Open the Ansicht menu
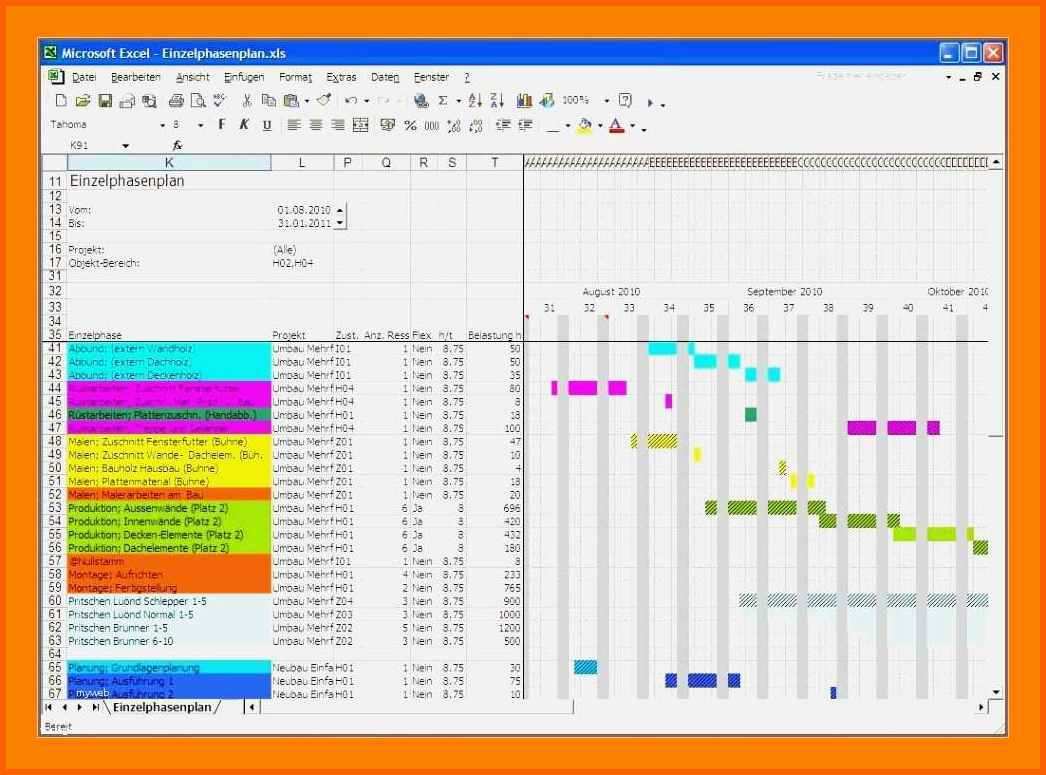Image resolution: width=1046 pixels, height=775 pixels. [x=193, y=77]
